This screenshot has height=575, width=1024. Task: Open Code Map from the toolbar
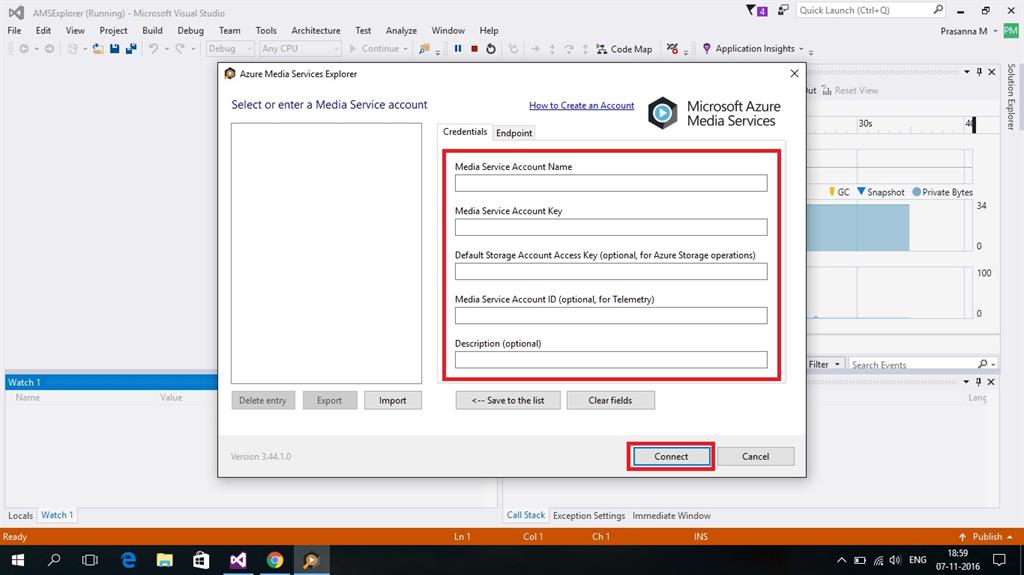[624, 48]
